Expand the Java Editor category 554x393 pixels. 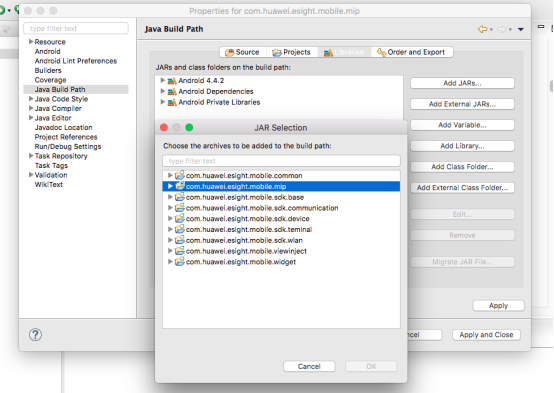point(31,118)
